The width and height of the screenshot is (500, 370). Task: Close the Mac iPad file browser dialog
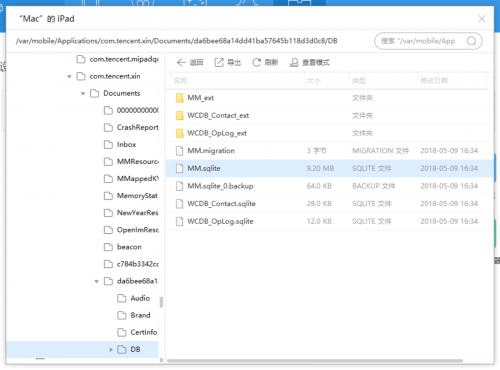click(x=482, y=19)
